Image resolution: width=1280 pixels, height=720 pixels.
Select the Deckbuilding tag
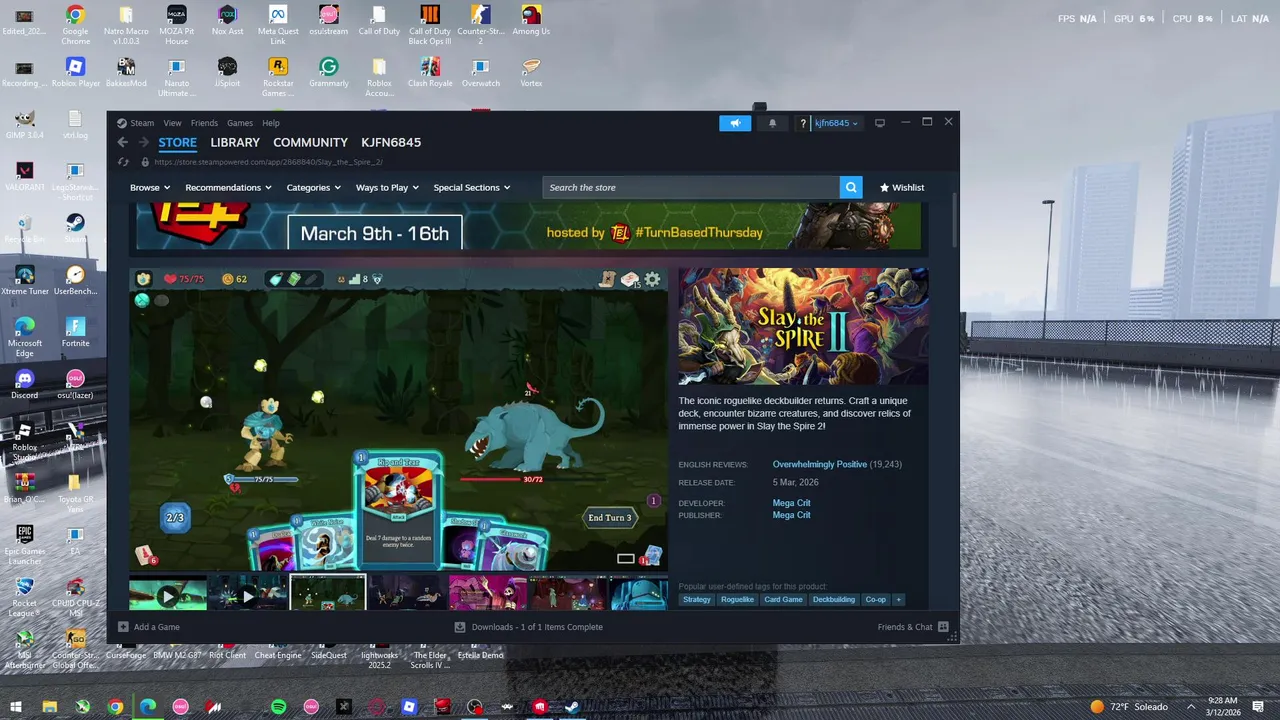pyautogui.click(x=834, y=599)
